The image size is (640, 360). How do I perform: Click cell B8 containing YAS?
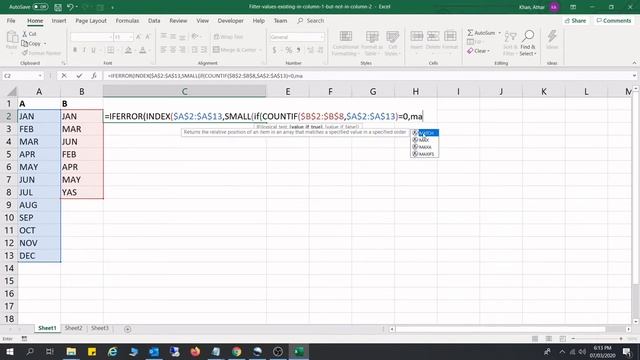click(x=82, y=192)
